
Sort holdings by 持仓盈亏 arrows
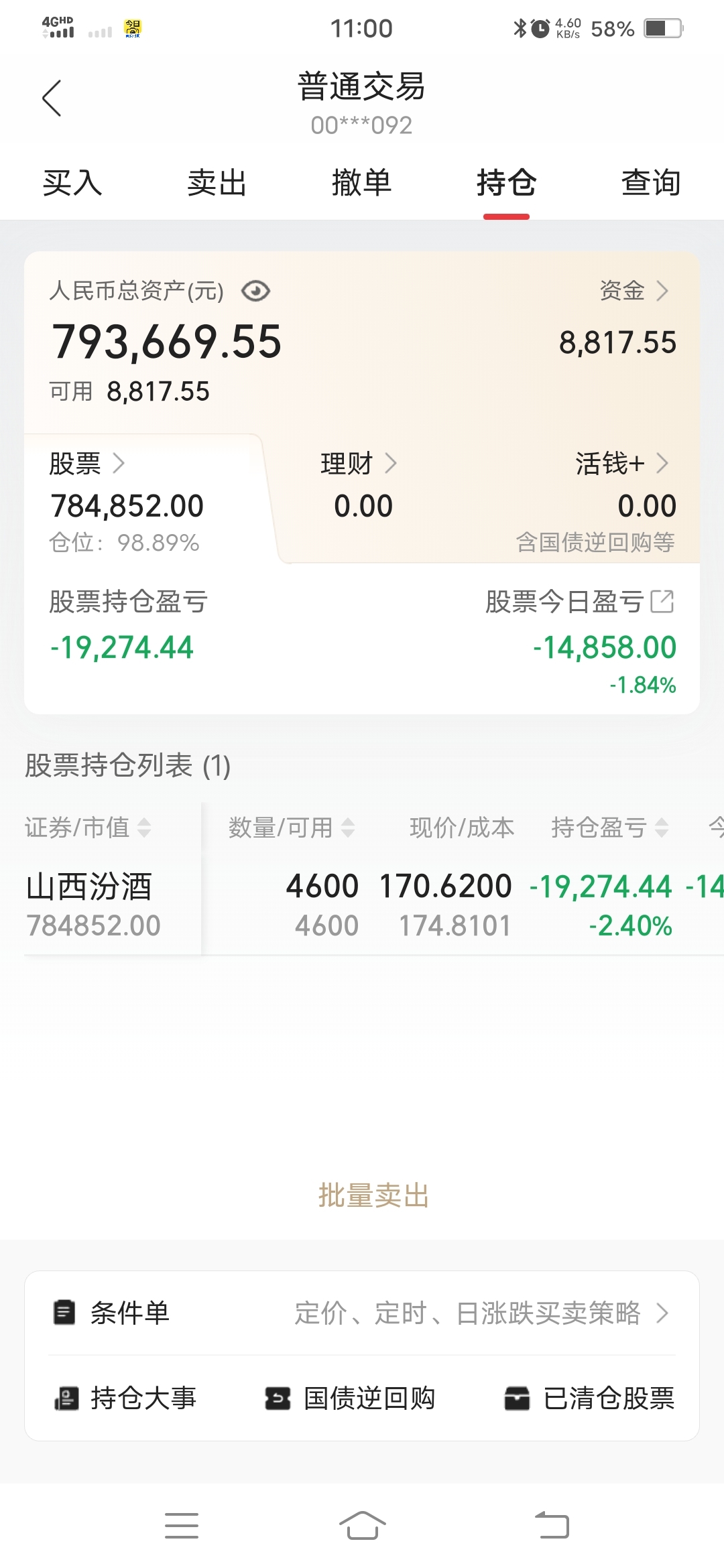662,828
